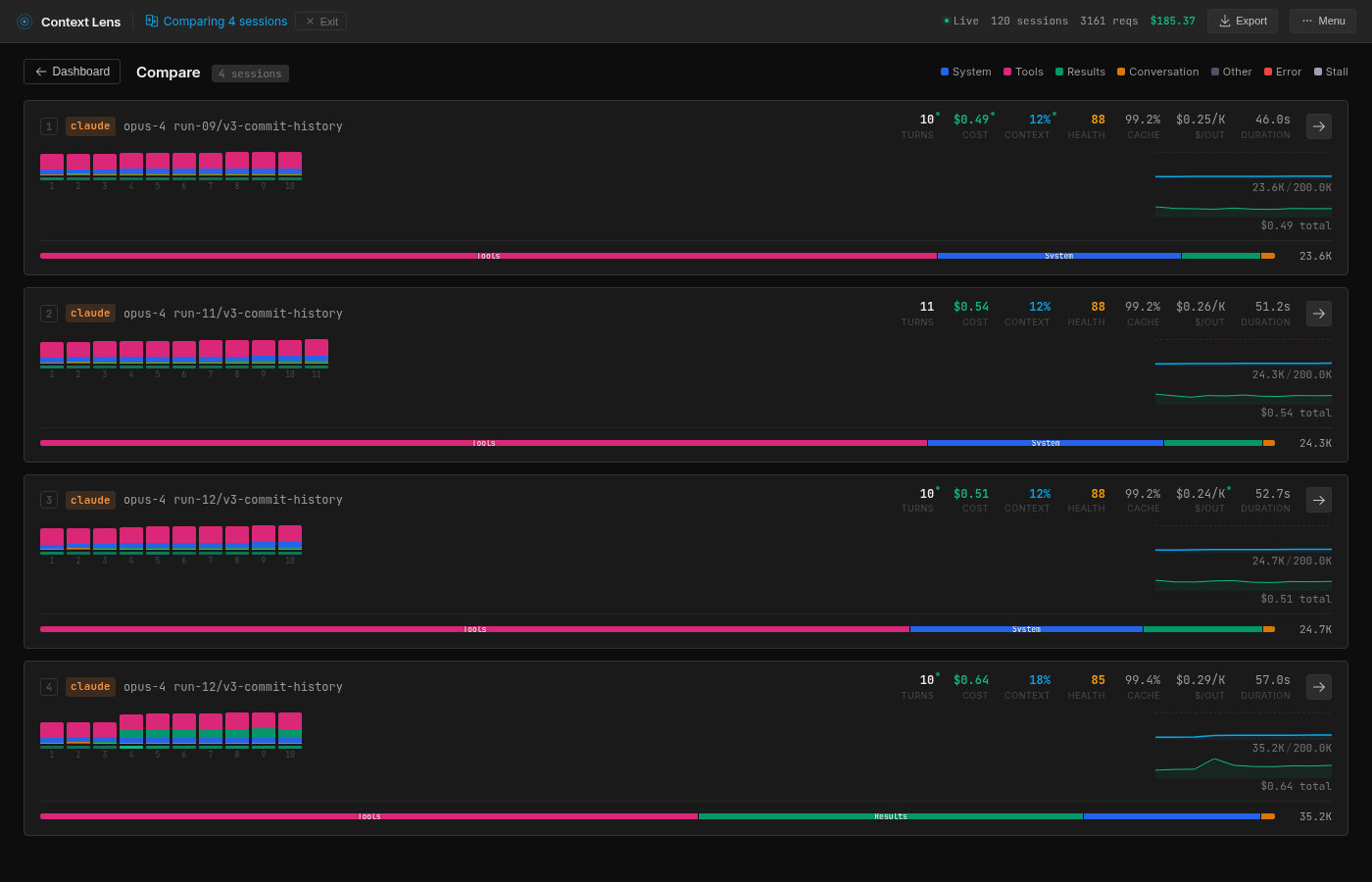This screenshot has width=1372, height=882.
Task: Toggle the Tools category in the legend
Action: coord(1023,71)
